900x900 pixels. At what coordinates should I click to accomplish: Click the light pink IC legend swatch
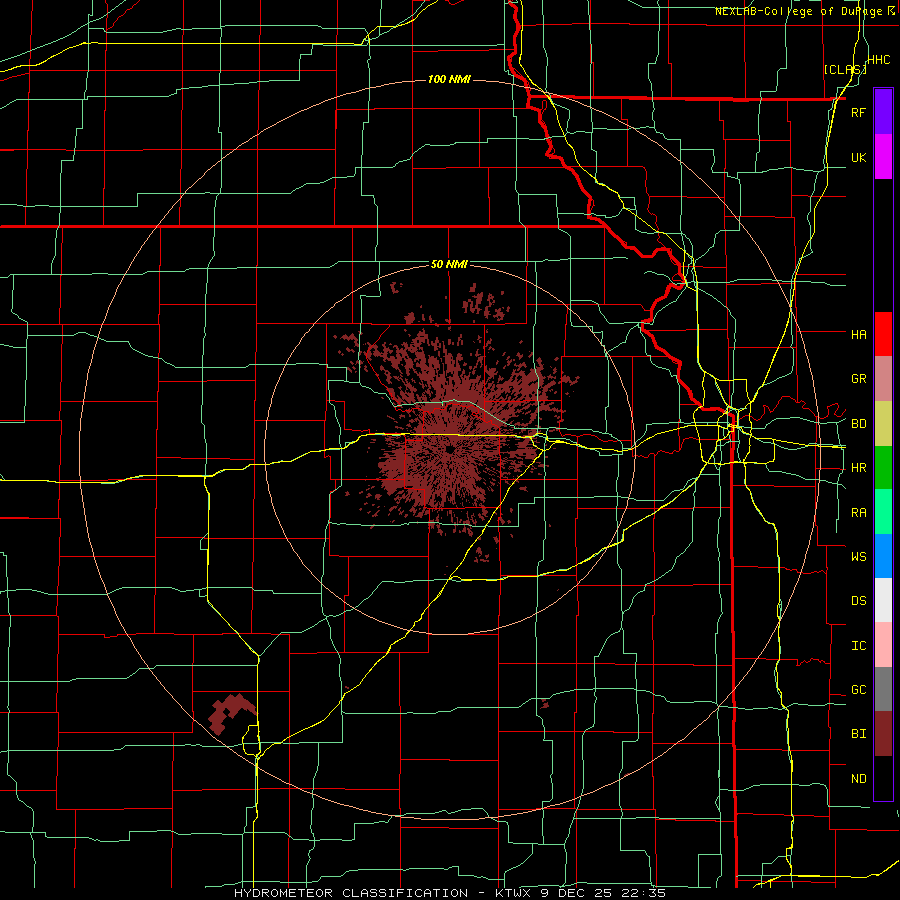tap(883, 645)
